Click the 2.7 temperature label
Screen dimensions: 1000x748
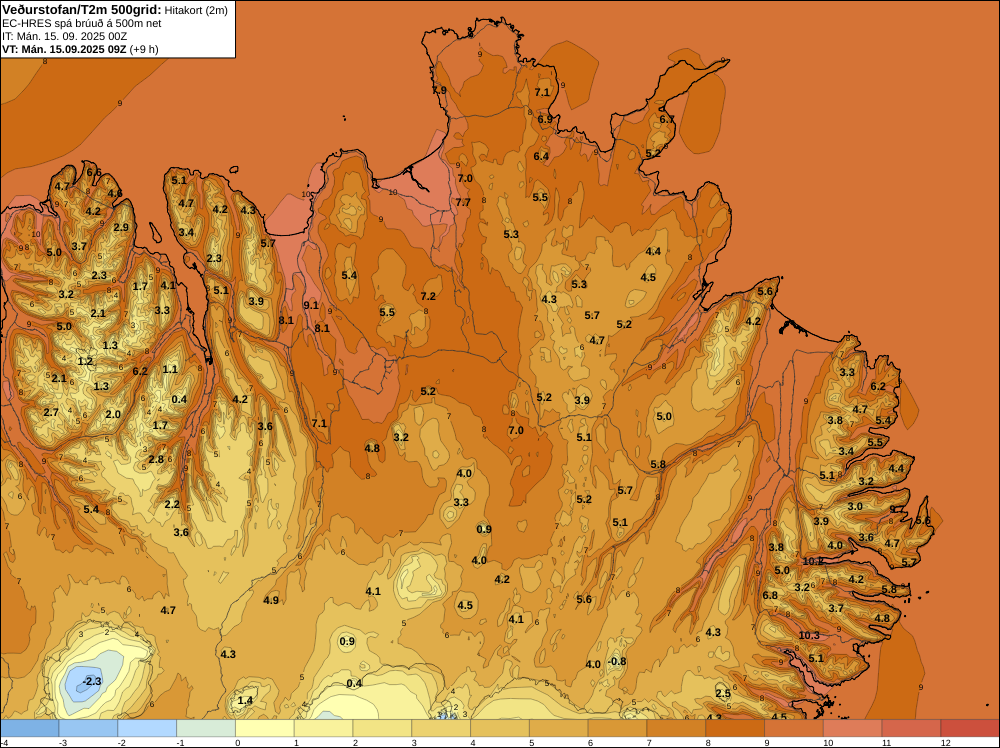51,413
